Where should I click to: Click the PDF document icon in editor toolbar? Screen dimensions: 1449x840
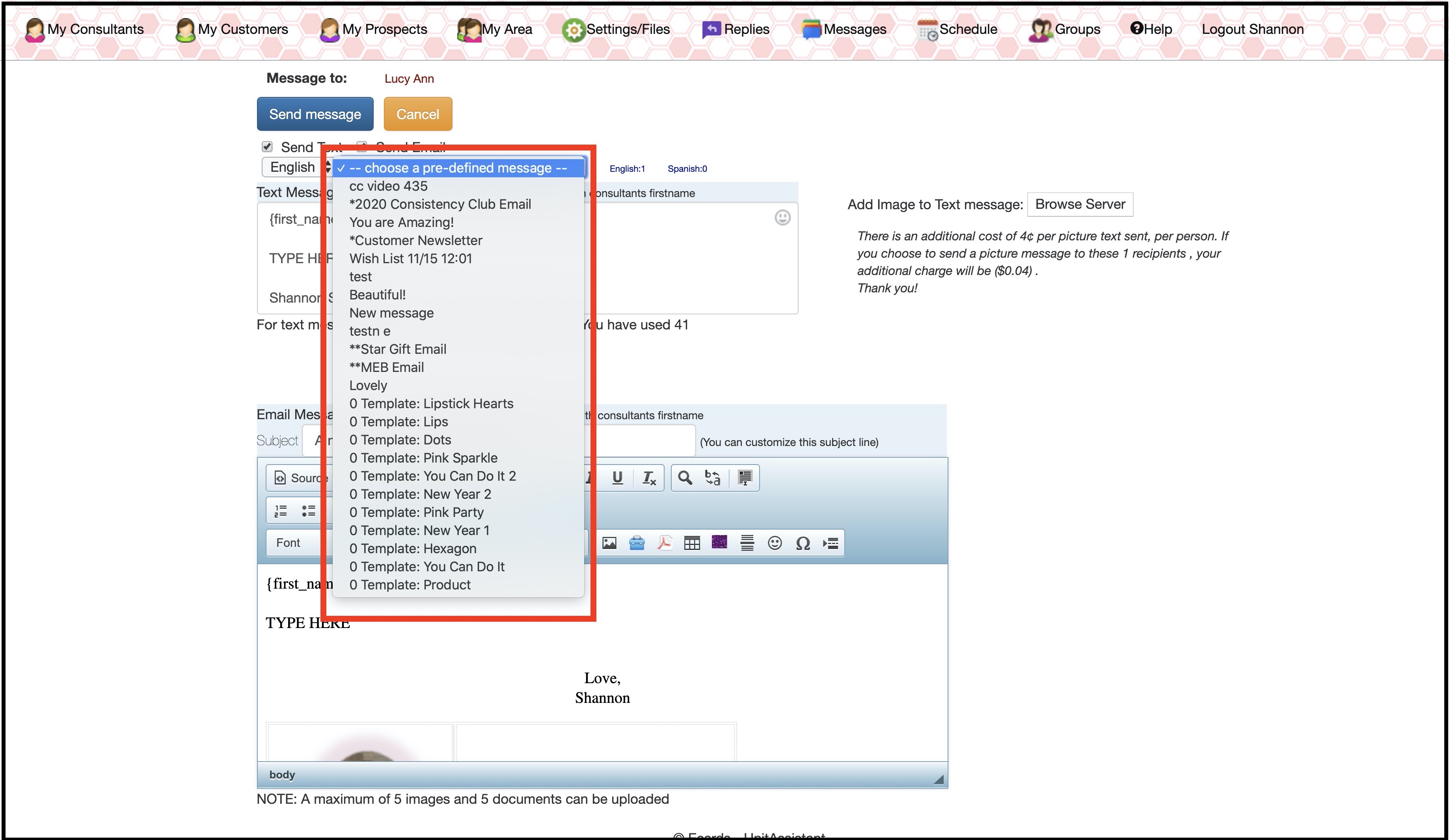pyautogui.click(x=665, y=543)
